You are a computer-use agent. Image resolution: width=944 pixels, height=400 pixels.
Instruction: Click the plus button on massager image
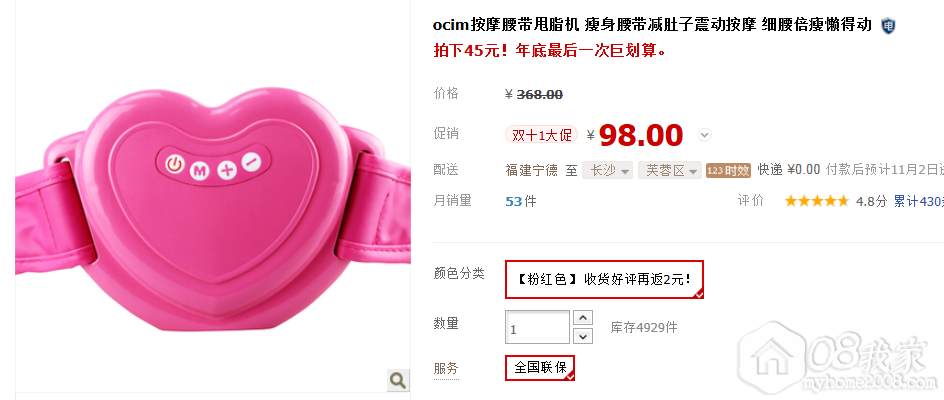pos(226,170)
